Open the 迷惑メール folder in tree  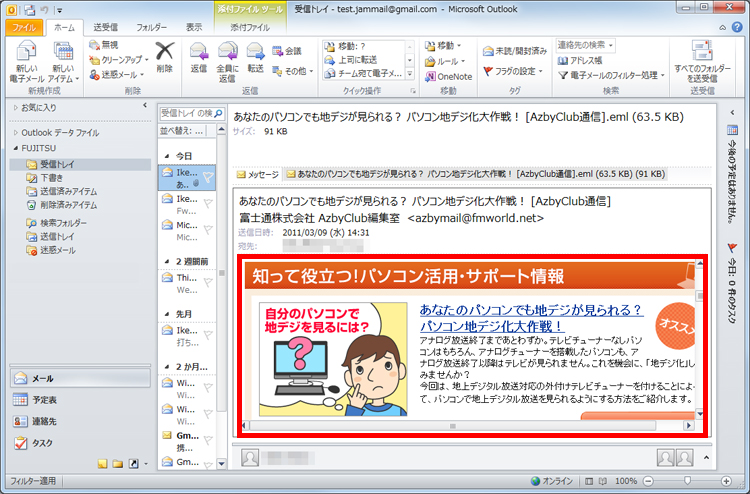50,250
